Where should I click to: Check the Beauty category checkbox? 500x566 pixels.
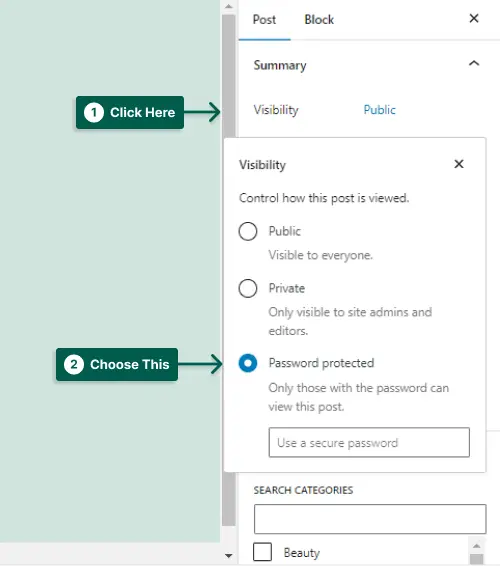click(x=262, y=552)
